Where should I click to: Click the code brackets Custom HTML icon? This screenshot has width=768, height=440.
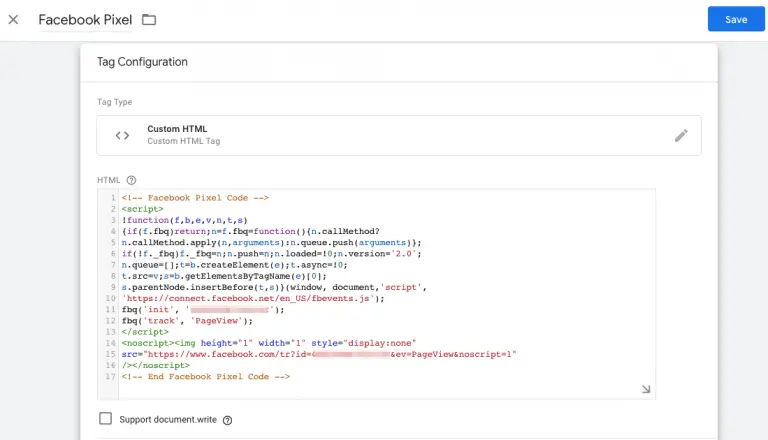tap(122, 135)
